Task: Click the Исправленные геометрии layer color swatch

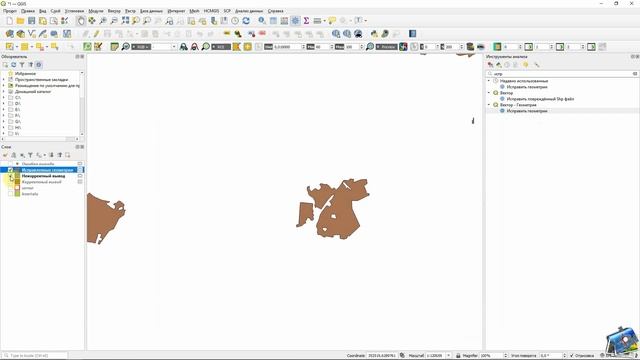Action: point(17,170)
